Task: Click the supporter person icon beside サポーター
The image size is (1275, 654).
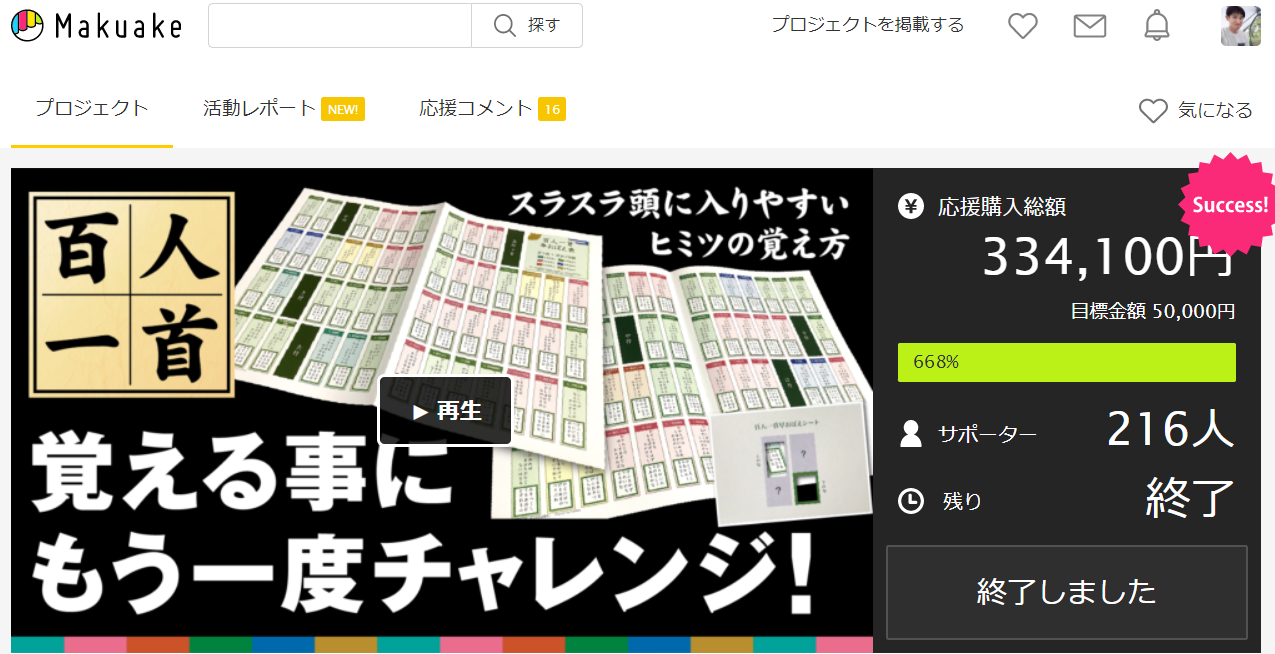Action: (910, 431)
